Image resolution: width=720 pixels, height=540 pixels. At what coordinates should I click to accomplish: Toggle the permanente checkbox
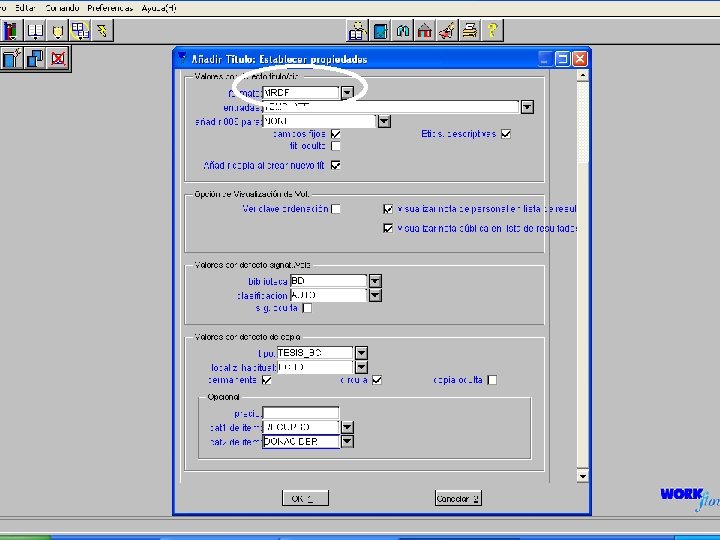click(266, 380)
